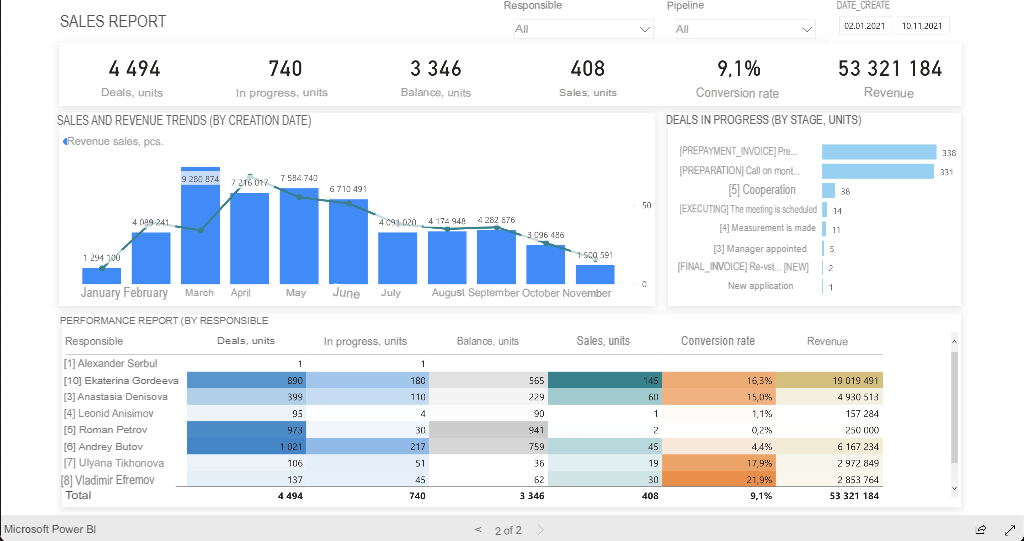Edit start date 02.01.2021 field
Viewport: 1024px width, 541px height.
pos(865,26)
